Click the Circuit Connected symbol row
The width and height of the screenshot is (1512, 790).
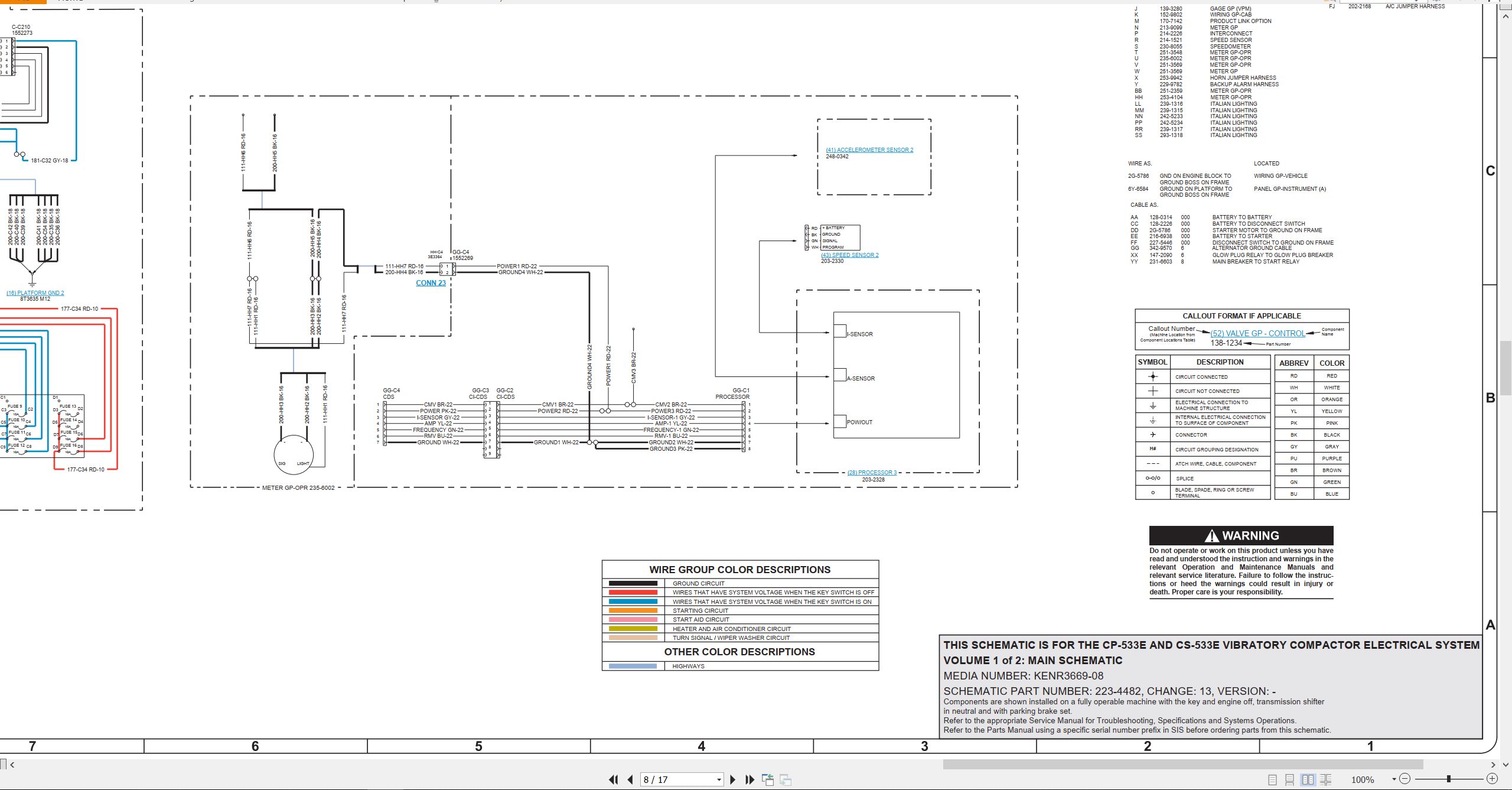(1203, 376)
